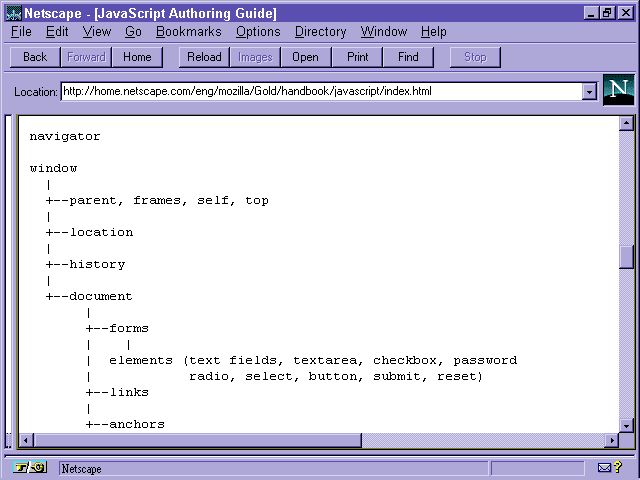Click the 'parent, frames, self, top' line

(169, 200)
